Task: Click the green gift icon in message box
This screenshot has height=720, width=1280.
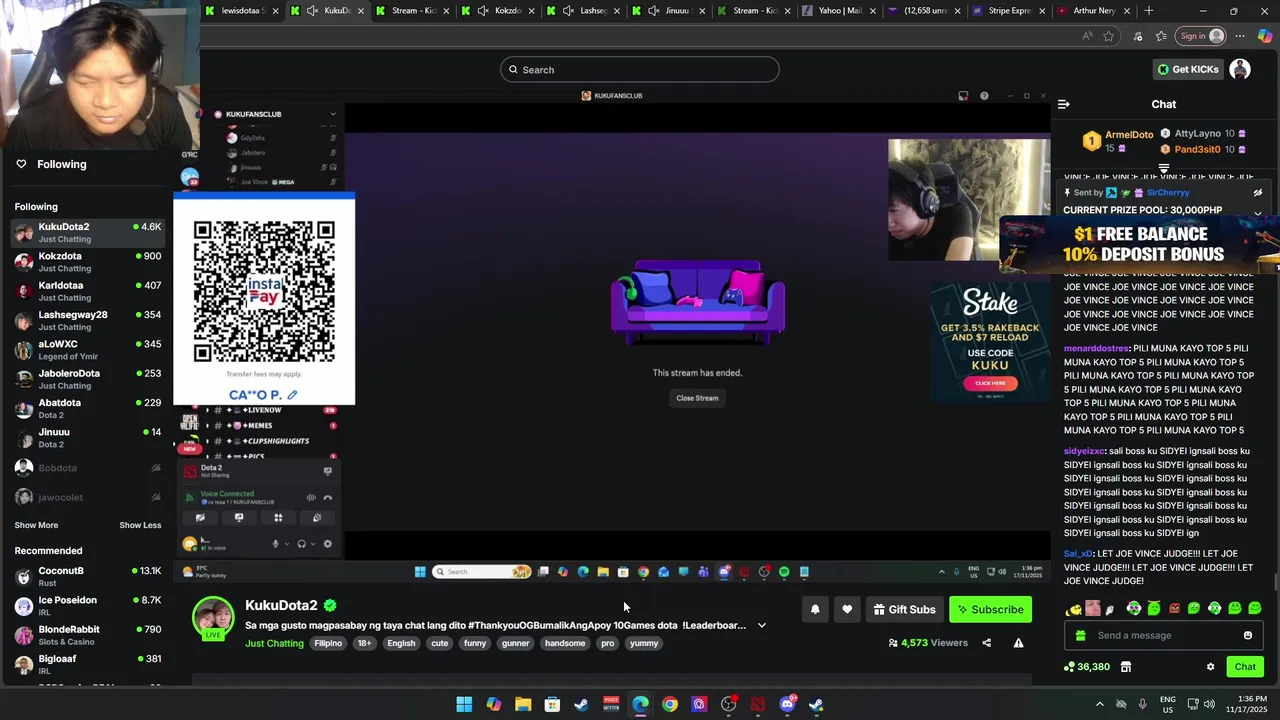Action: pyautogui.click(x=1079, y=635)
